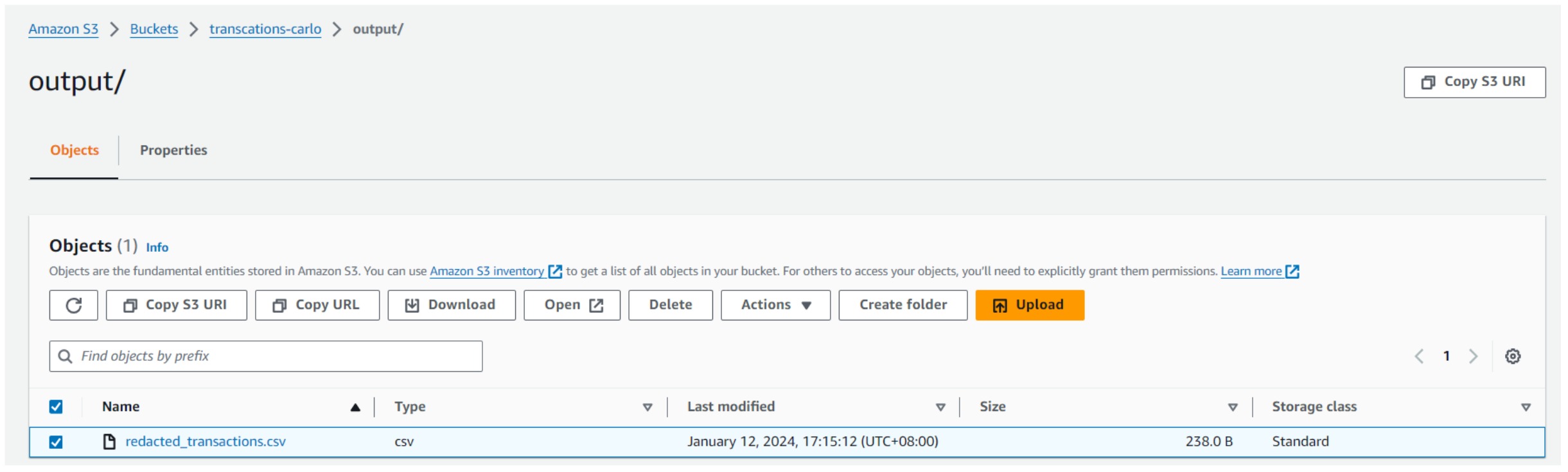This screenshot has width=1568, height=472.
Task: Click the Find objects by prefix field
Action: click(x=276, y=356)
